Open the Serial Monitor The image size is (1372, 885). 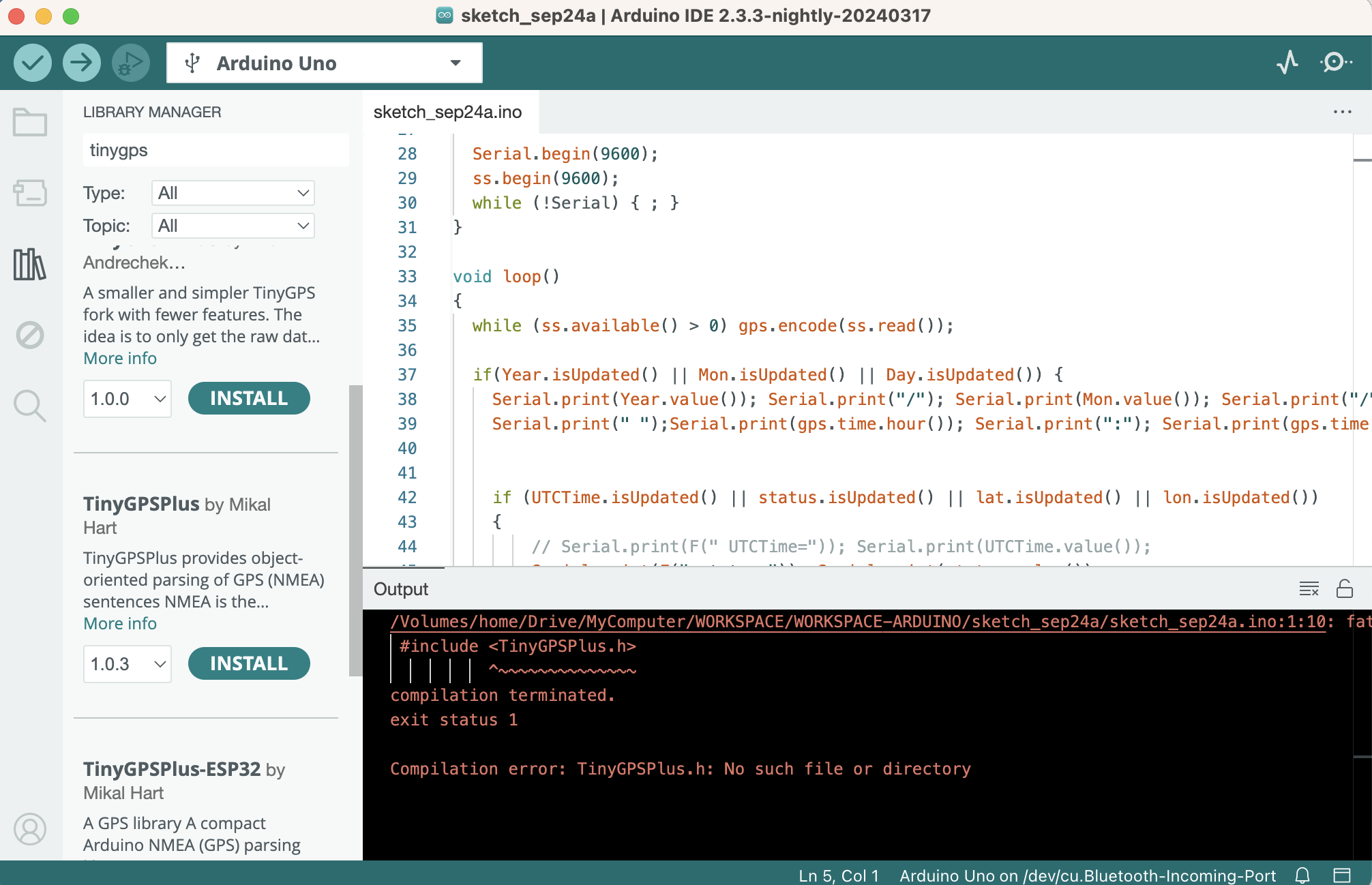[1336, 63]
